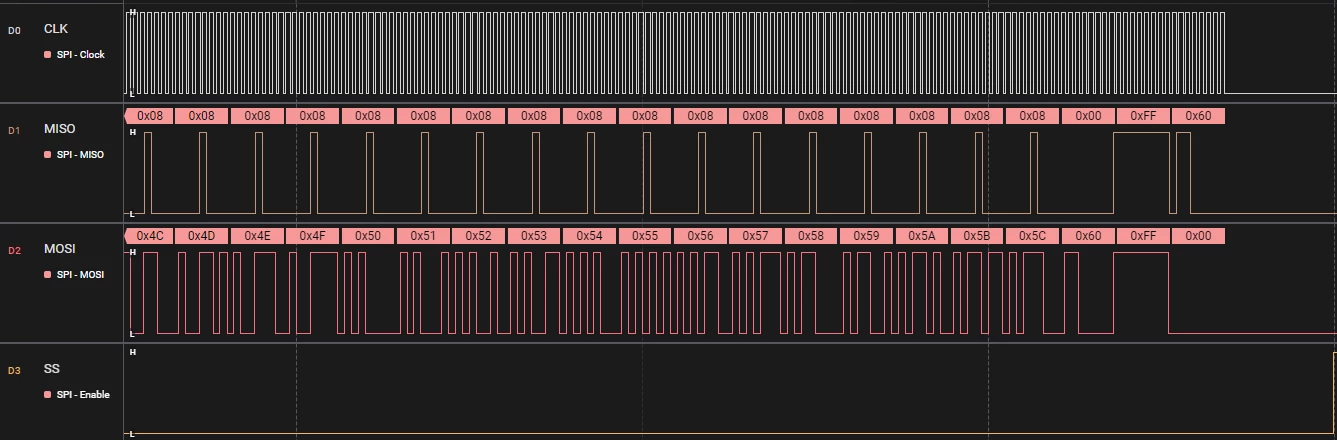This screenshot has width=1337, height=440.
Task: Select the 0x52 decoded MOSI byte
Action: [479, 236]
